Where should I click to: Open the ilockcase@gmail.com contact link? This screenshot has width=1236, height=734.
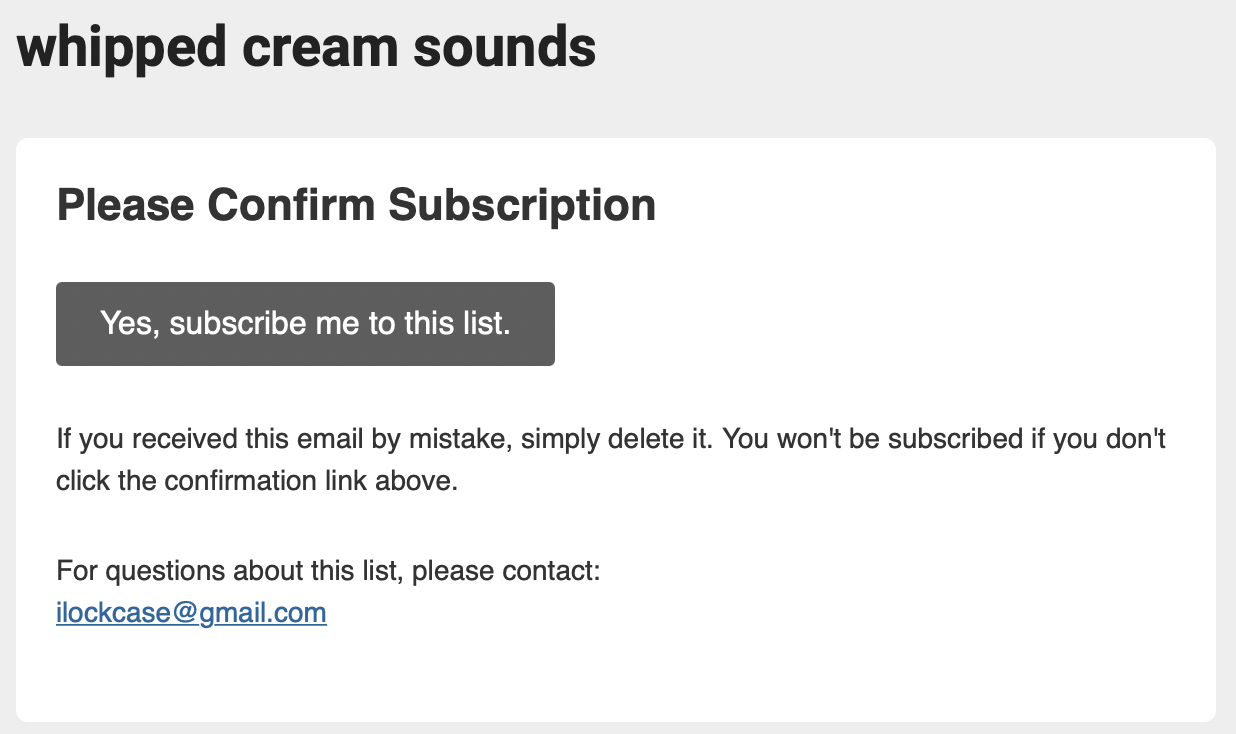click(191, 612)
